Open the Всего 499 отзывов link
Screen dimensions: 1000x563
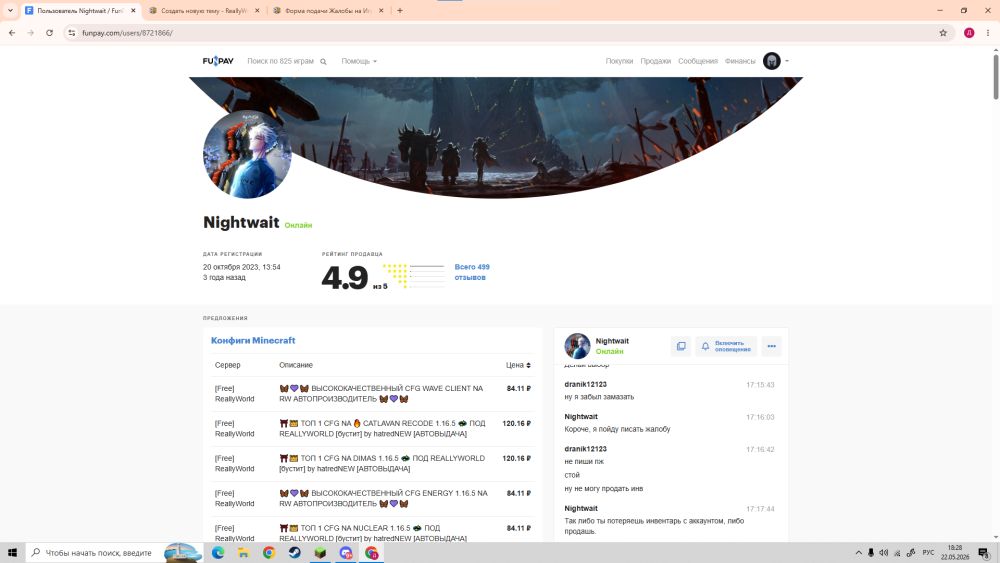(472, 272)
